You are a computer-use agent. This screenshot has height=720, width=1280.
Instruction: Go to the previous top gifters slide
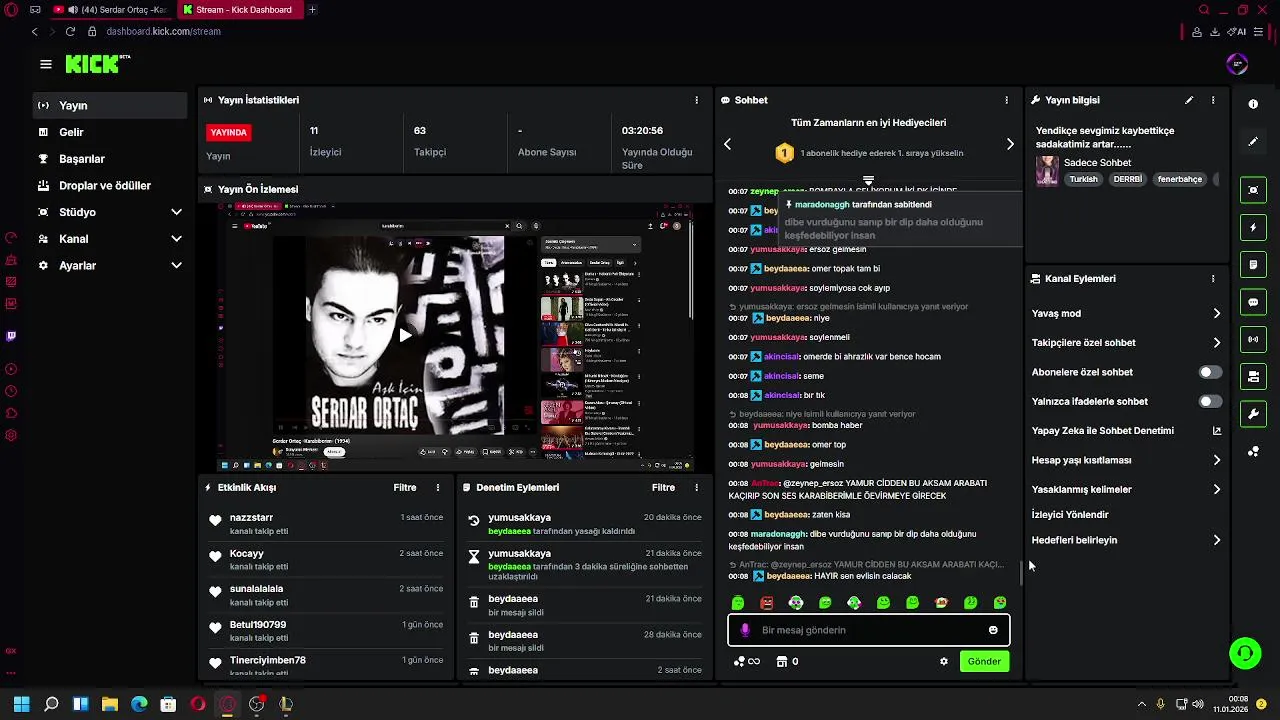tap(727, 144)
